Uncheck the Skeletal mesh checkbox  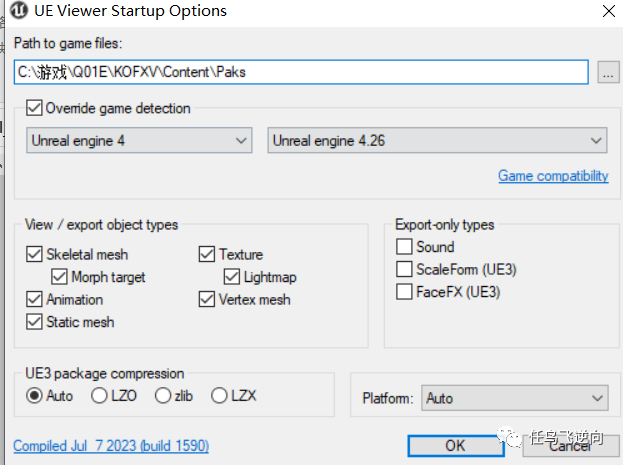click(x=34, y=254)
